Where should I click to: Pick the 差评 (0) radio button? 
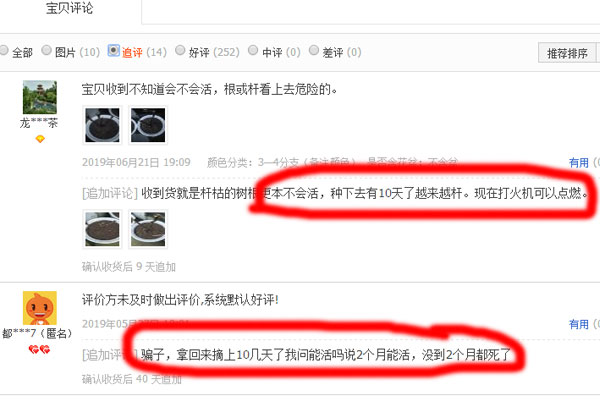(x=314, y=50)
